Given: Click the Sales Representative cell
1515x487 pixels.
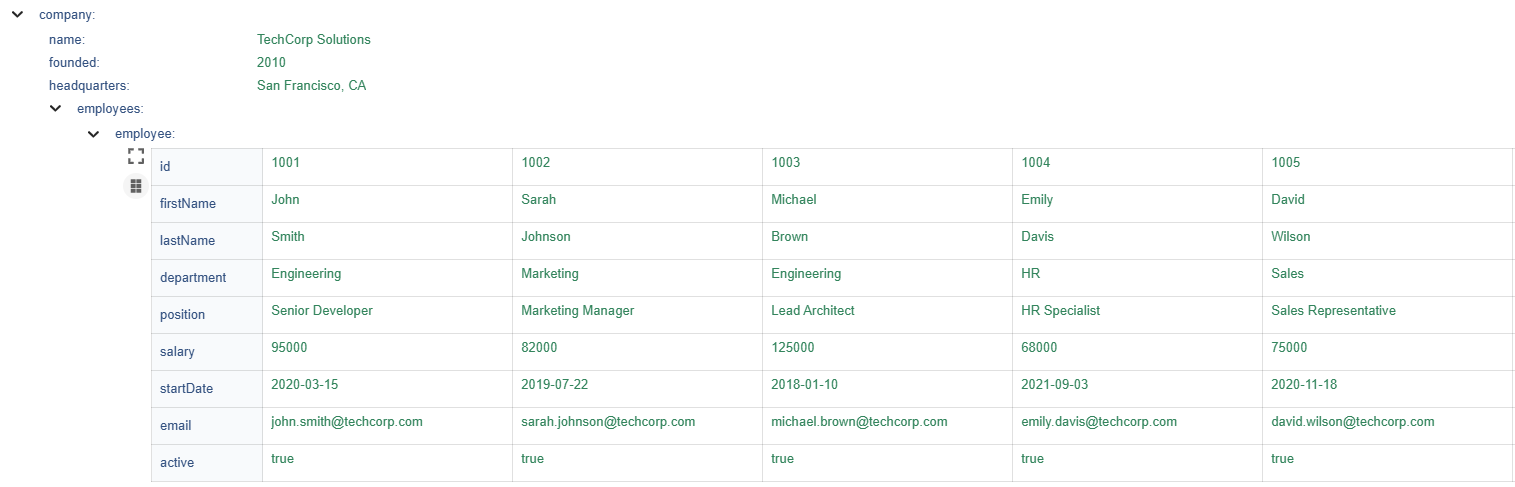Looking at the screenshot, I should (1387, 315).
